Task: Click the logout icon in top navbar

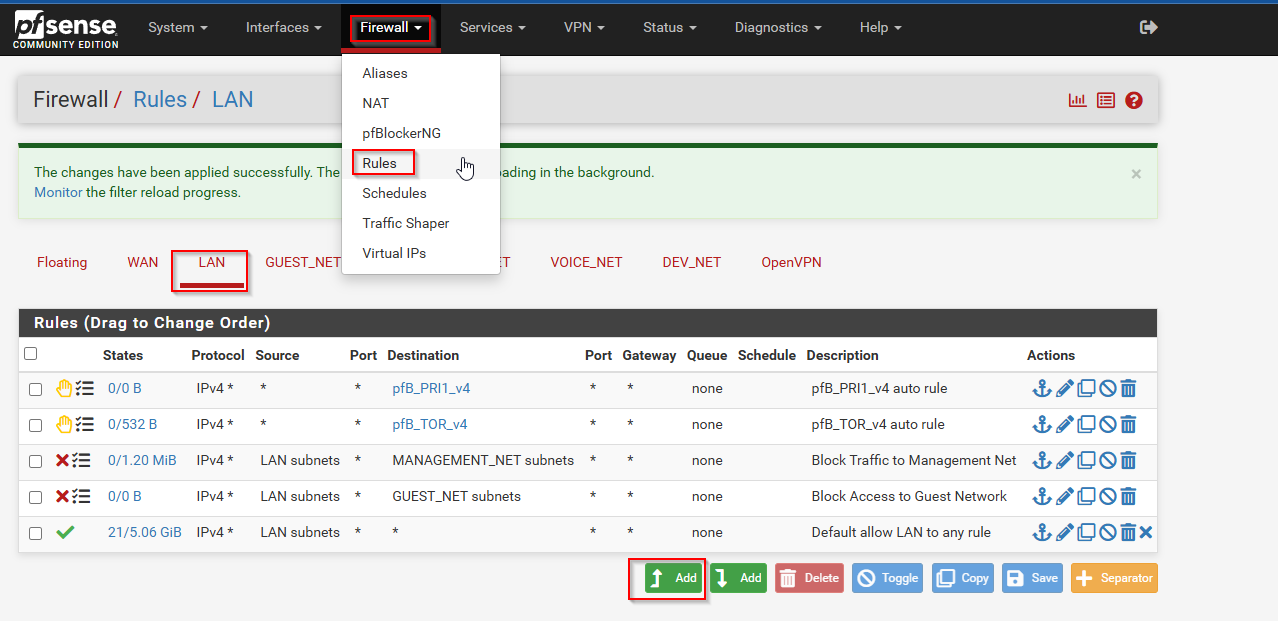Action: 1148,27
